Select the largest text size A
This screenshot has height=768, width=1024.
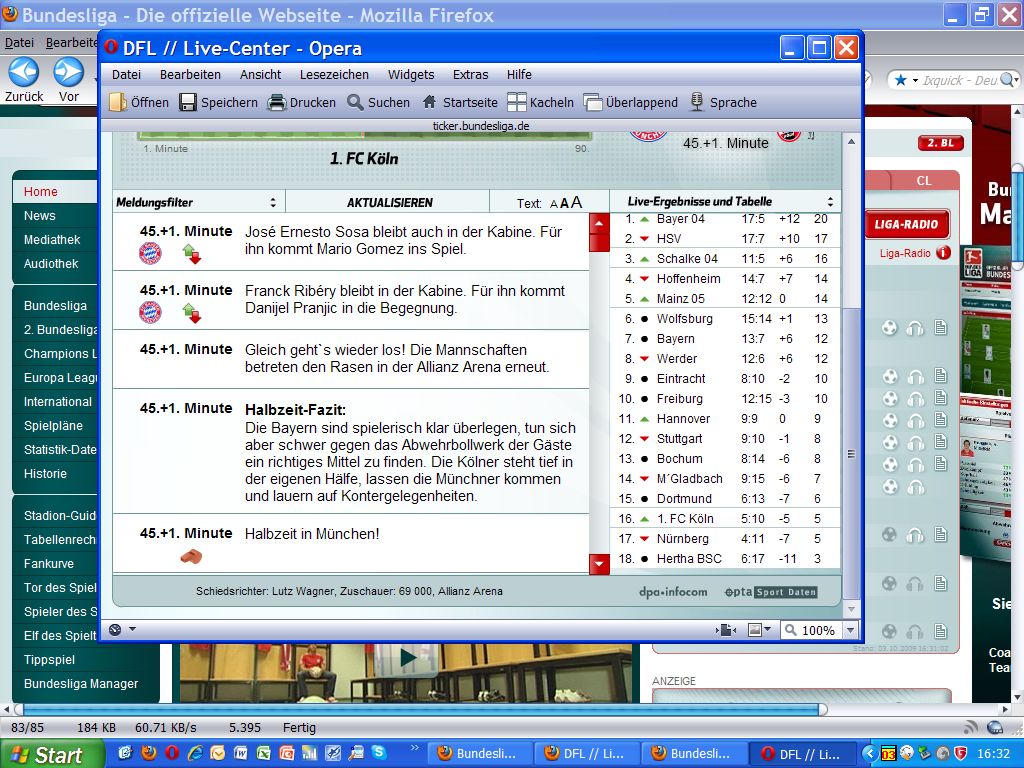point(576,202)
